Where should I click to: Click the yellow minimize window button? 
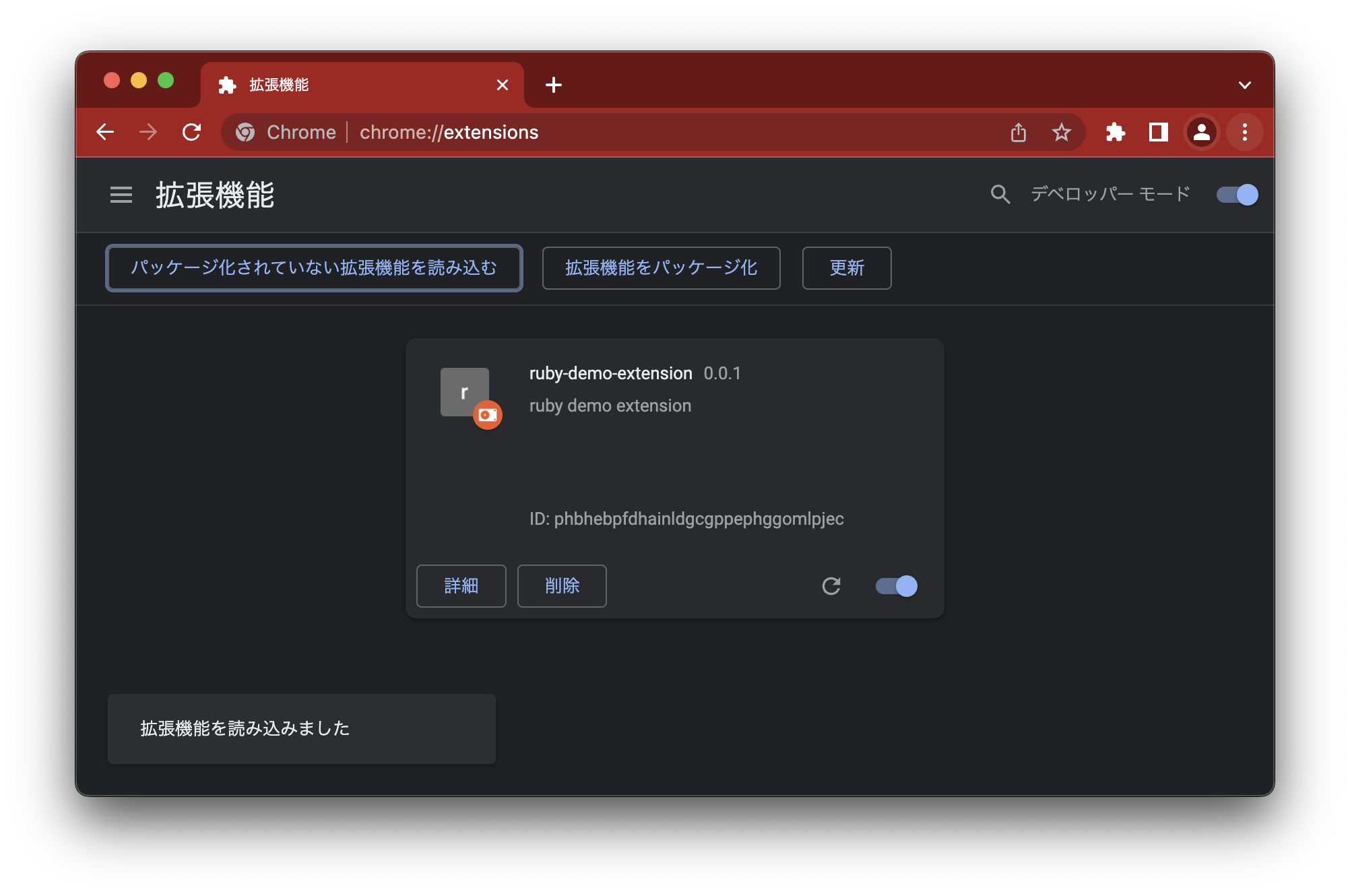139,81
